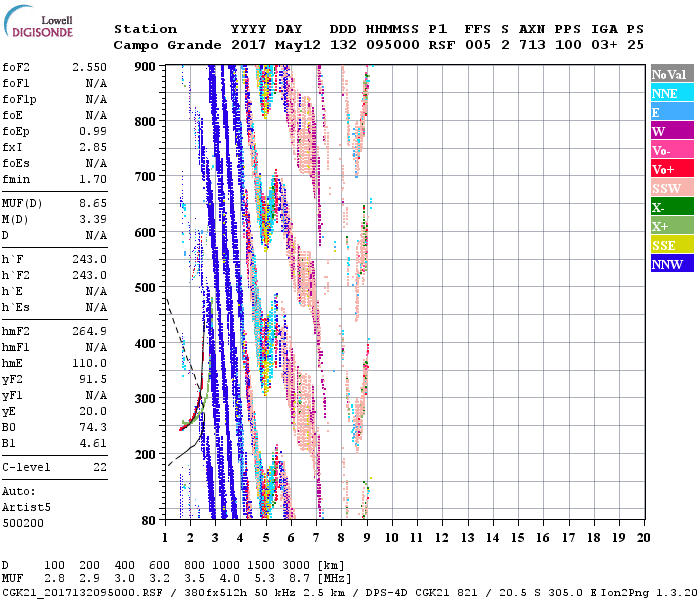Click the NNE cyan legend swatch
Viewport: 700px width, 600px height.
672,93
